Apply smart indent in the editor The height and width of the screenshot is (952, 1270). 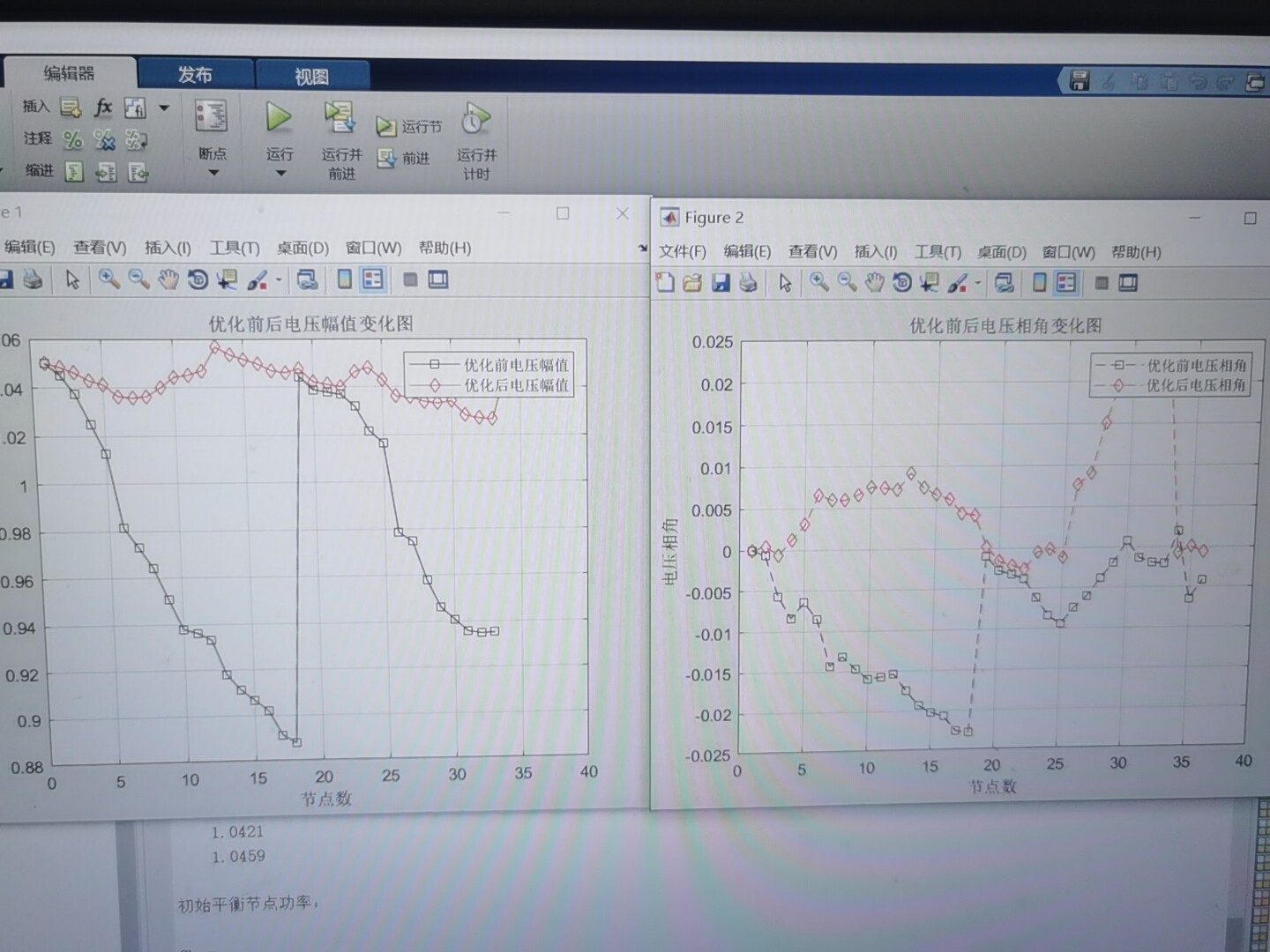74,171
